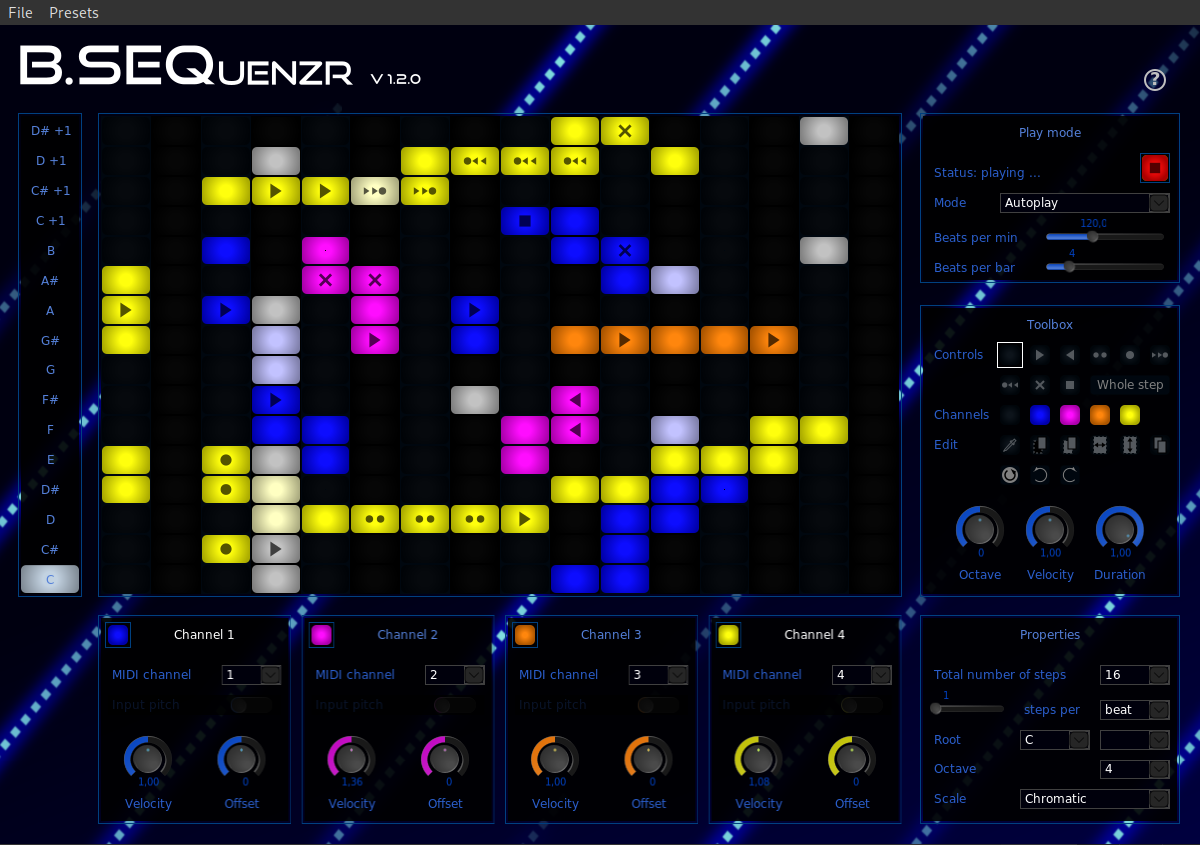Select the X skip control tool
The image size is (1200, 845).
(1040, 385)
